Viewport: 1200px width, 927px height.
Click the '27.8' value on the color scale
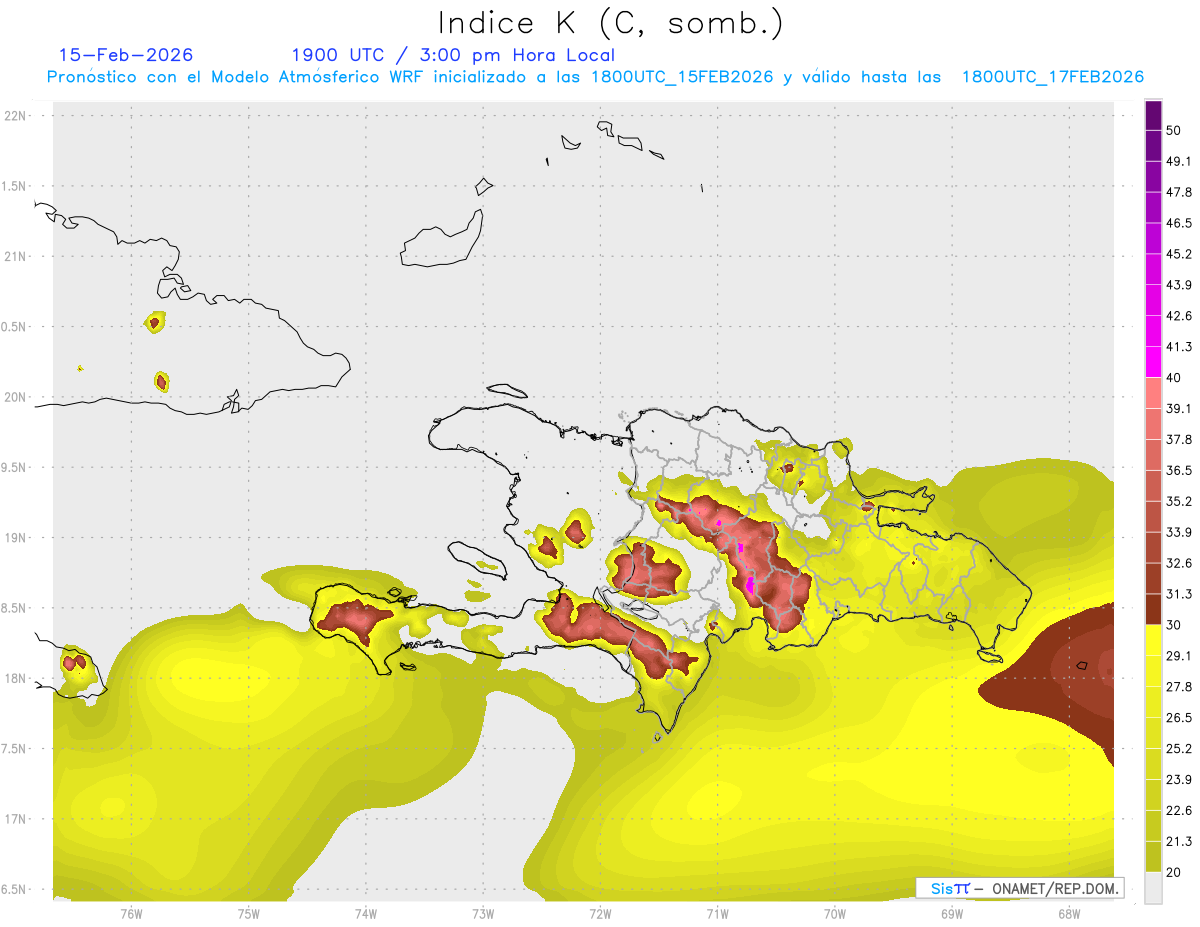click(1178, 687)
